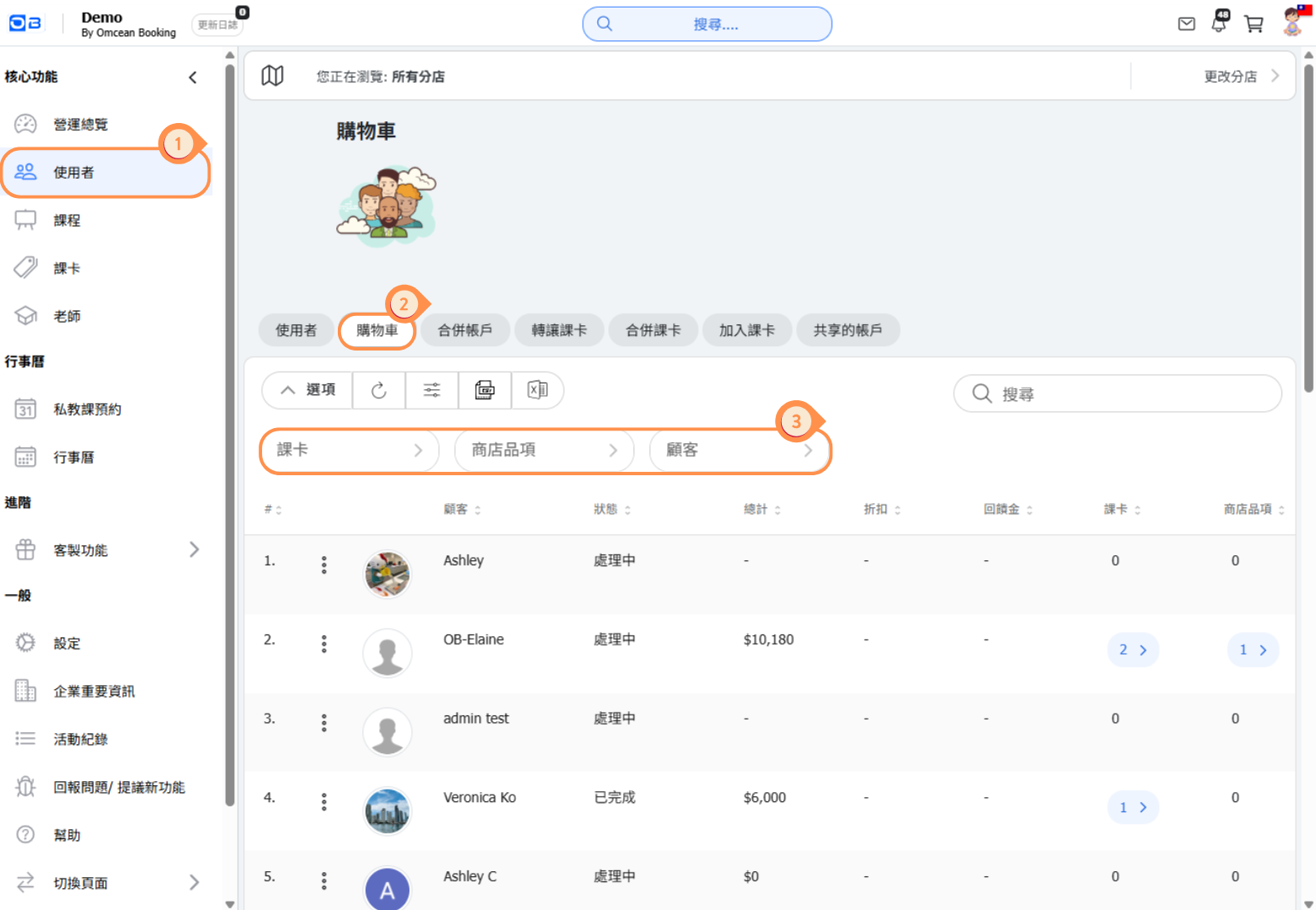Screen dimensions: 1316x910
Task: Click the CSV print/export icon
Action: 484,390
